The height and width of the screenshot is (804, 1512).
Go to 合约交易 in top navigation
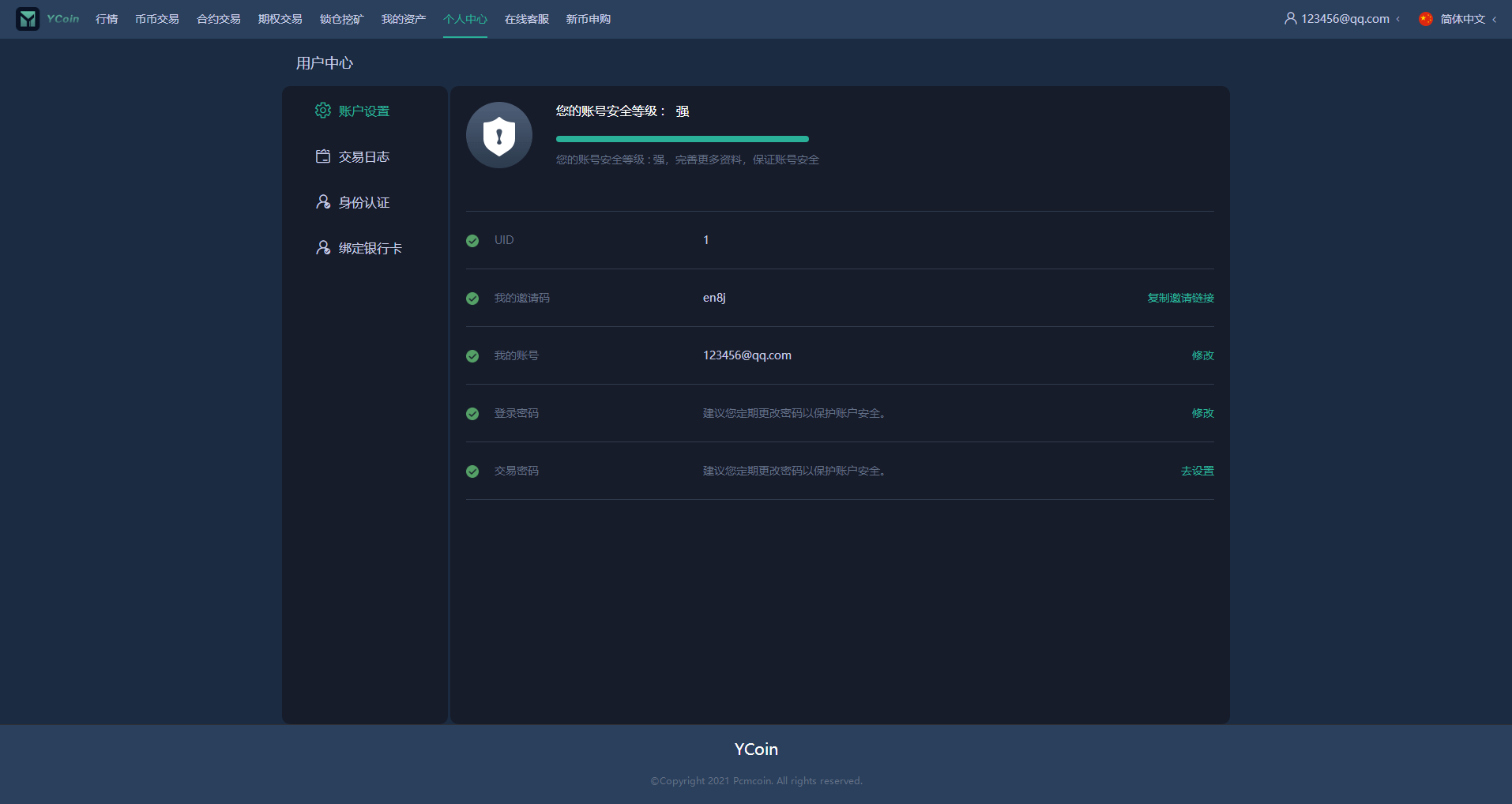click(218, 19)
